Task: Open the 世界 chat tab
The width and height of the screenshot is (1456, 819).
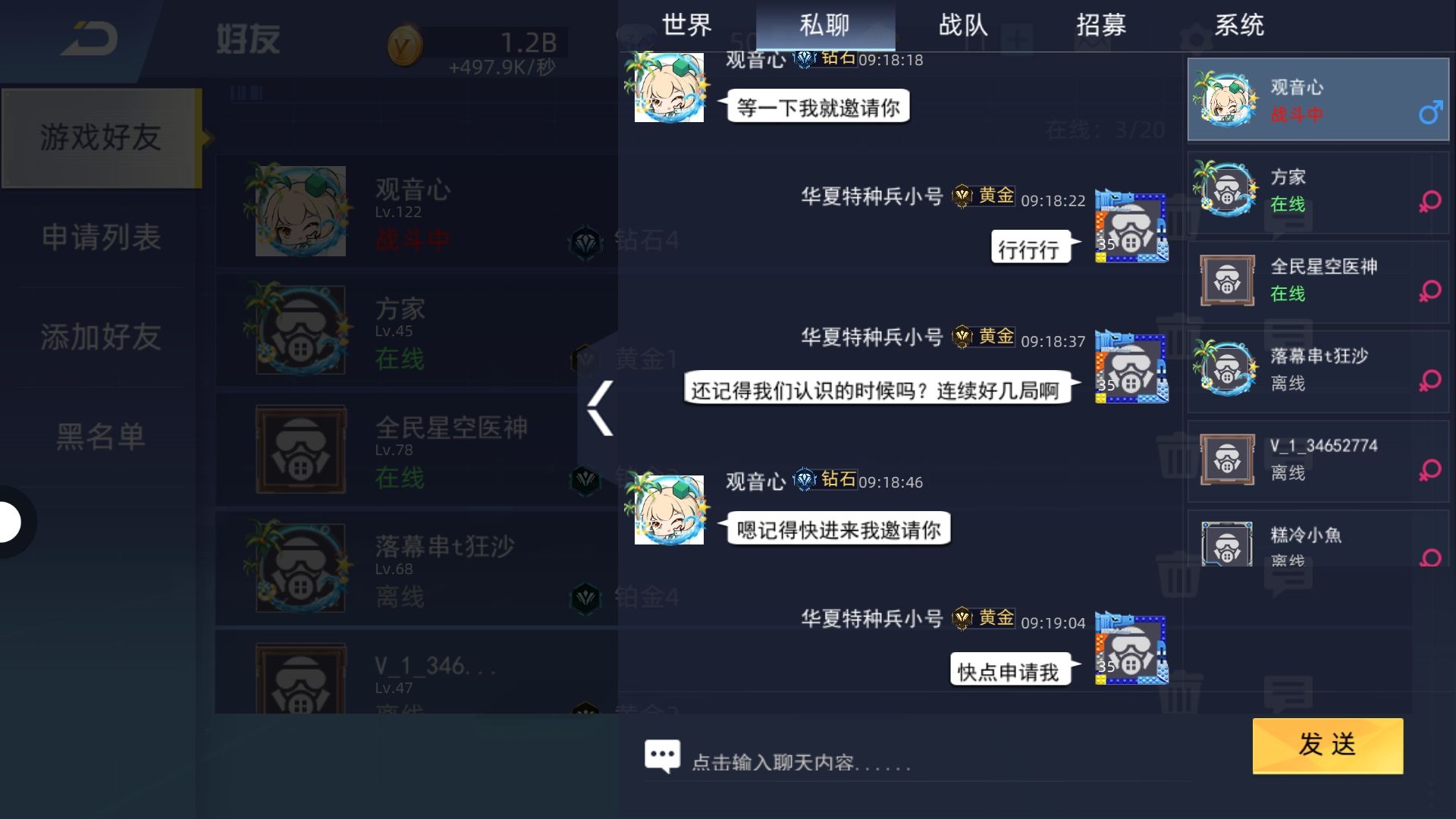Action: 687,25
